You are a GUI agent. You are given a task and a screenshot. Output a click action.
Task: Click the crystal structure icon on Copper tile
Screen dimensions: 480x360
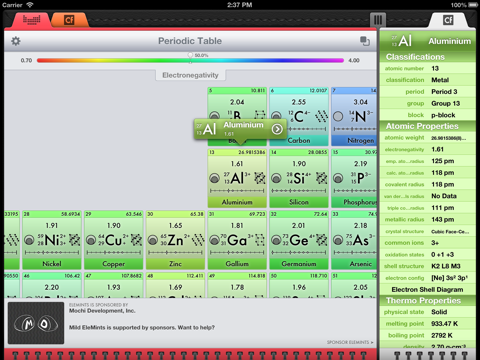[x=136, y=240]
